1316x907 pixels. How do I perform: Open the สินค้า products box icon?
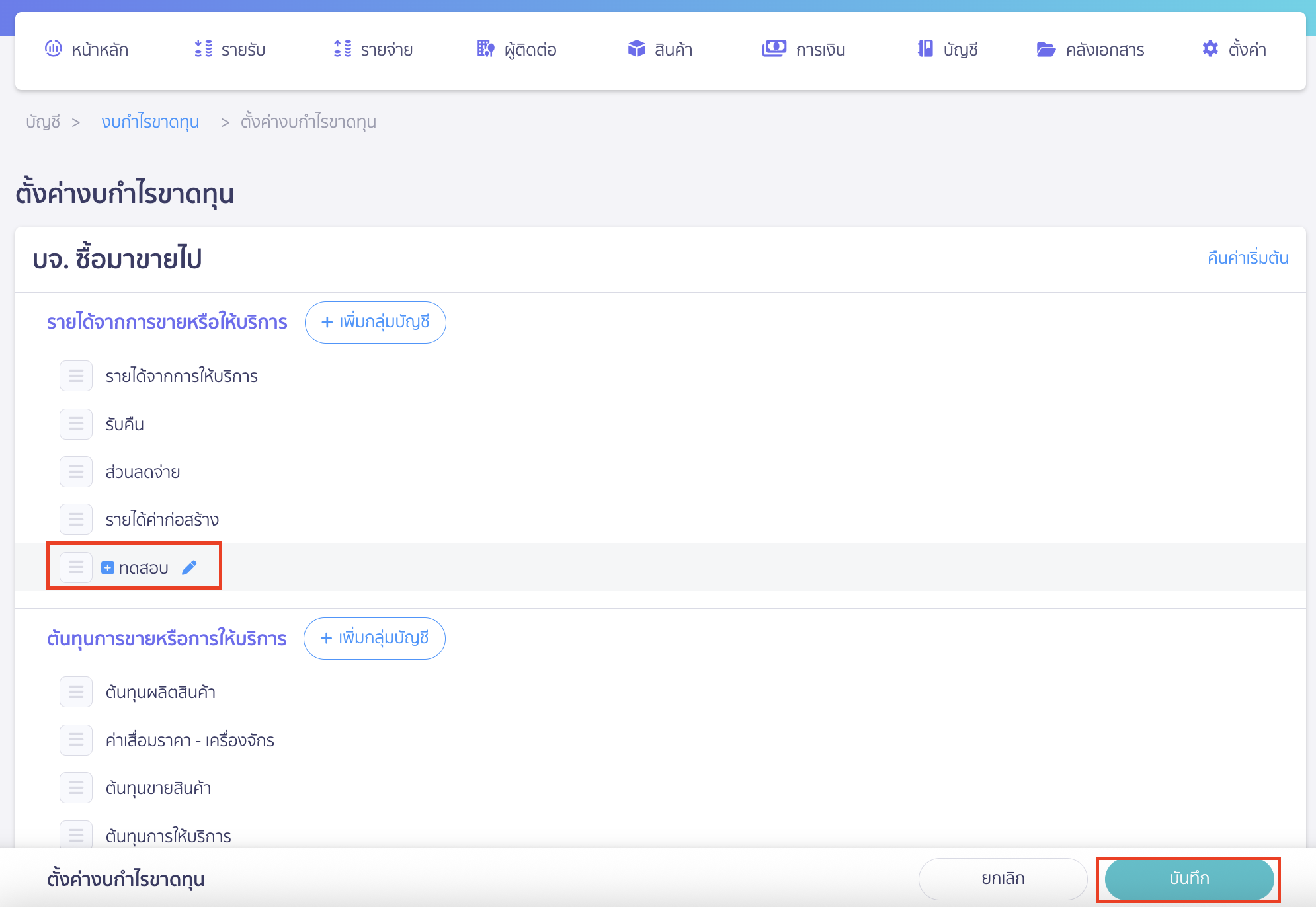636,48
